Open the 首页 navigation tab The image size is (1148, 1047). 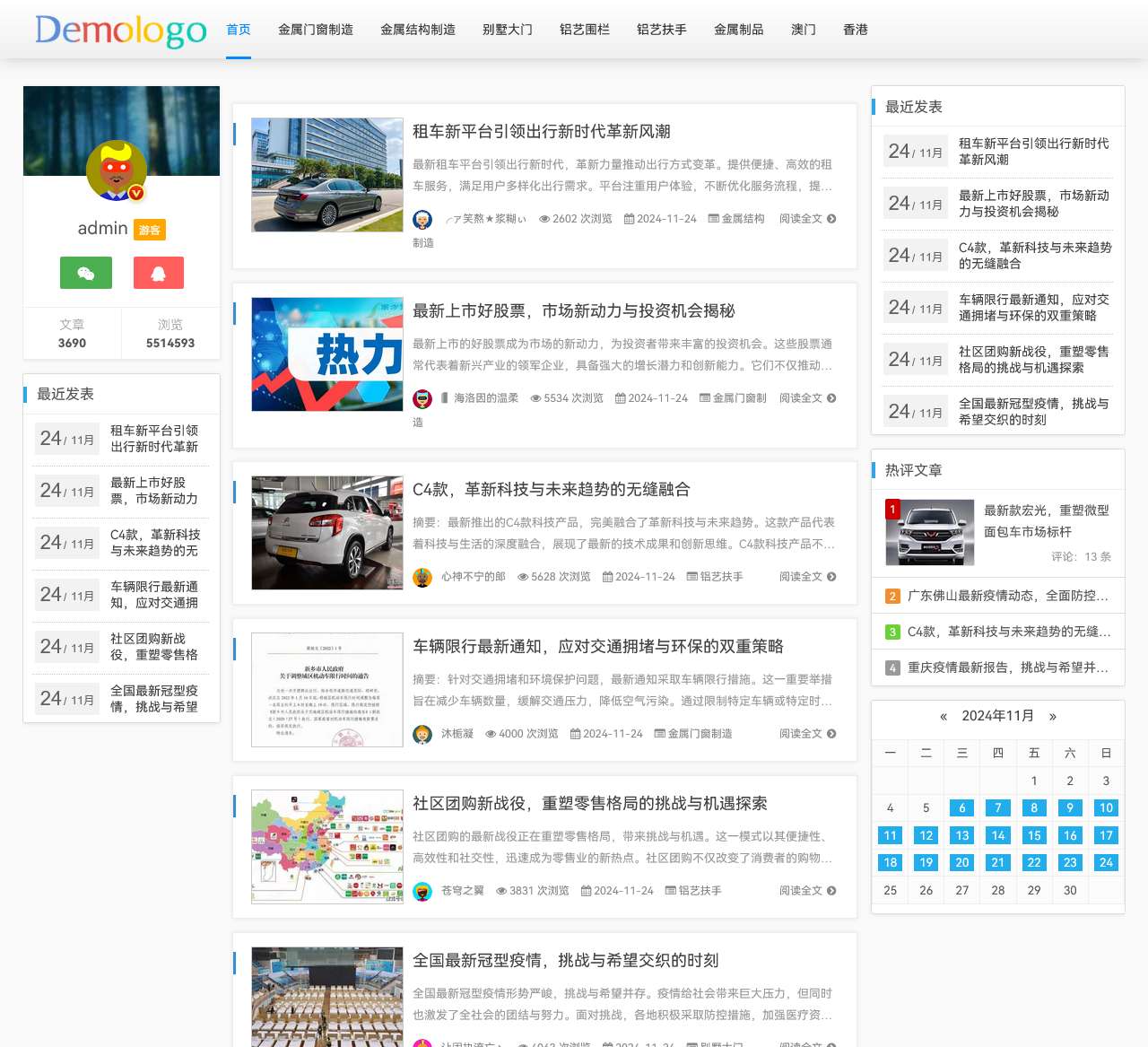point(238,29)
